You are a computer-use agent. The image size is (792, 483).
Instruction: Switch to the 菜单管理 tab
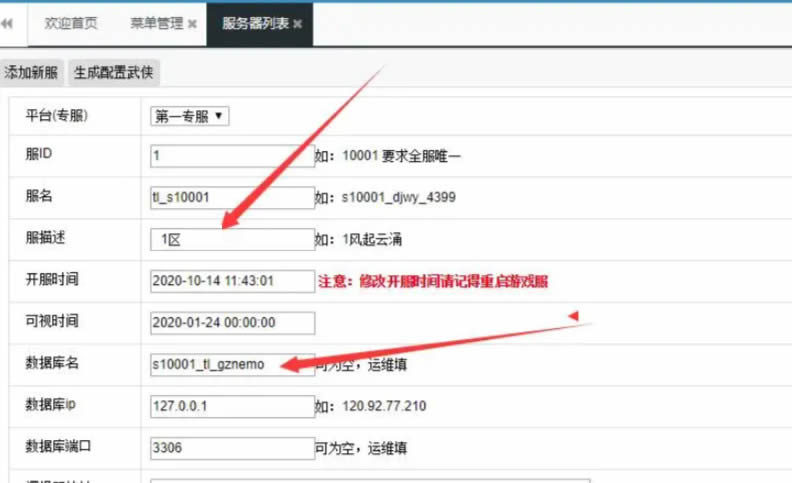click(157, 23)
